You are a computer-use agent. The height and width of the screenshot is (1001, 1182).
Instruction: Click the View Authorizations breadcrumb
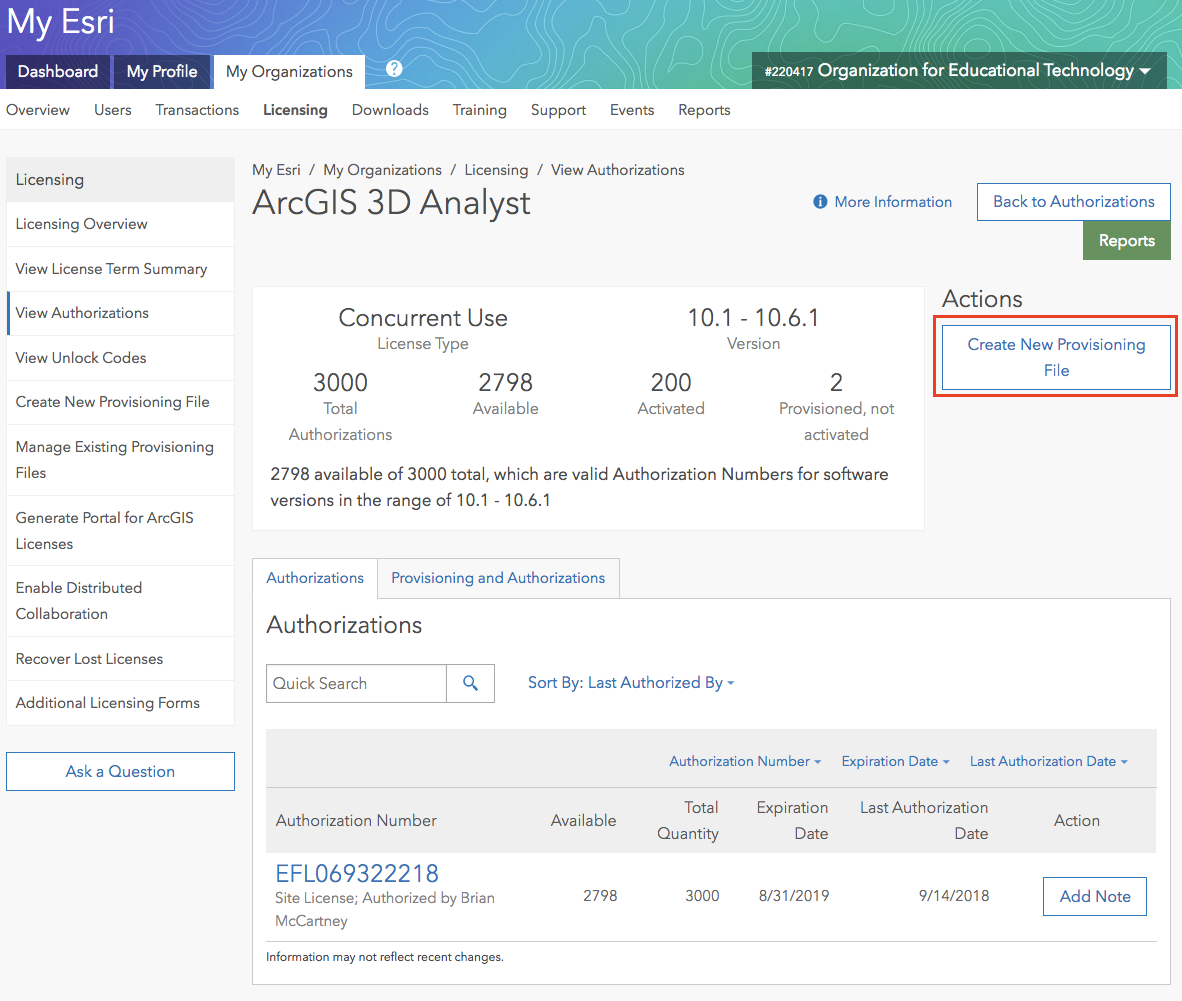[x=617, y=170]
